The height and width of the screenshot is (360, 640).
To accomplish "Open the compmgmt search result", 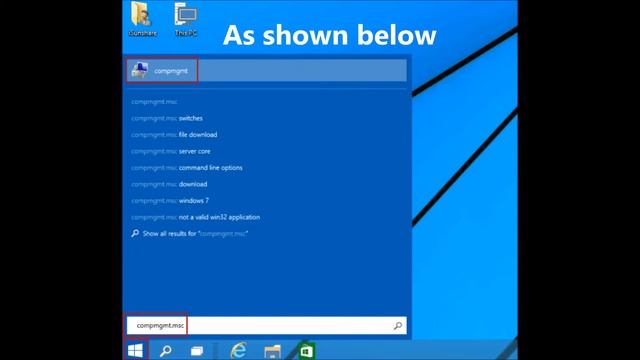I will tap(267, 71).
